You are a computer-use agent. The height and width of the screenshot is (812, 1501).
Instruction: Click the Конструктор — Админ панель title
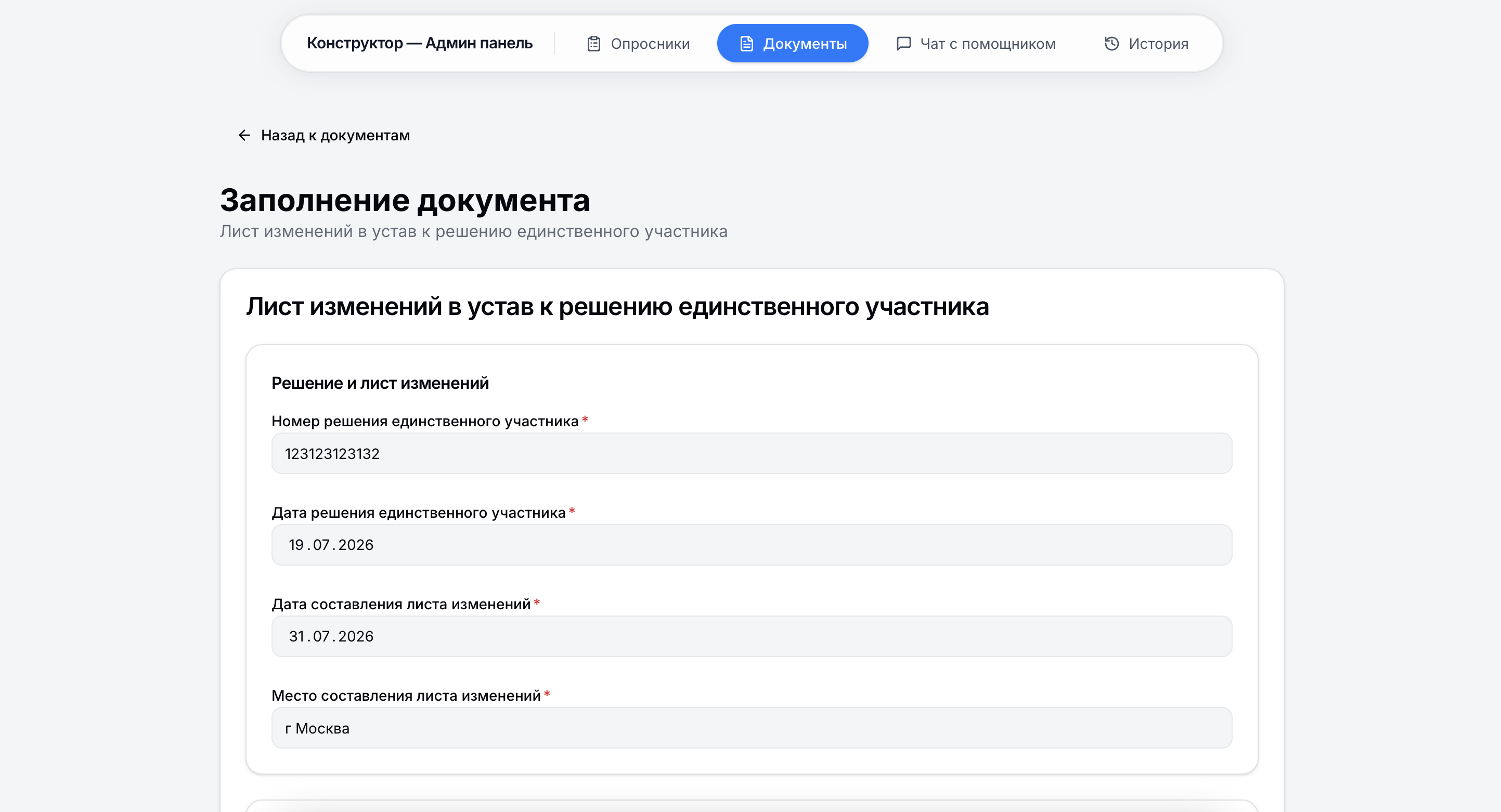420,43
